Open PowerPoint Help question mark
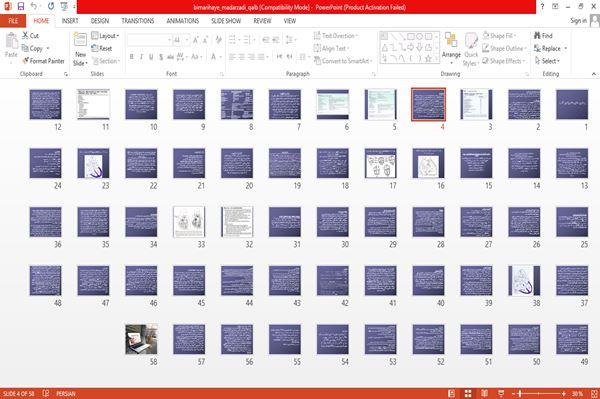 542,7
